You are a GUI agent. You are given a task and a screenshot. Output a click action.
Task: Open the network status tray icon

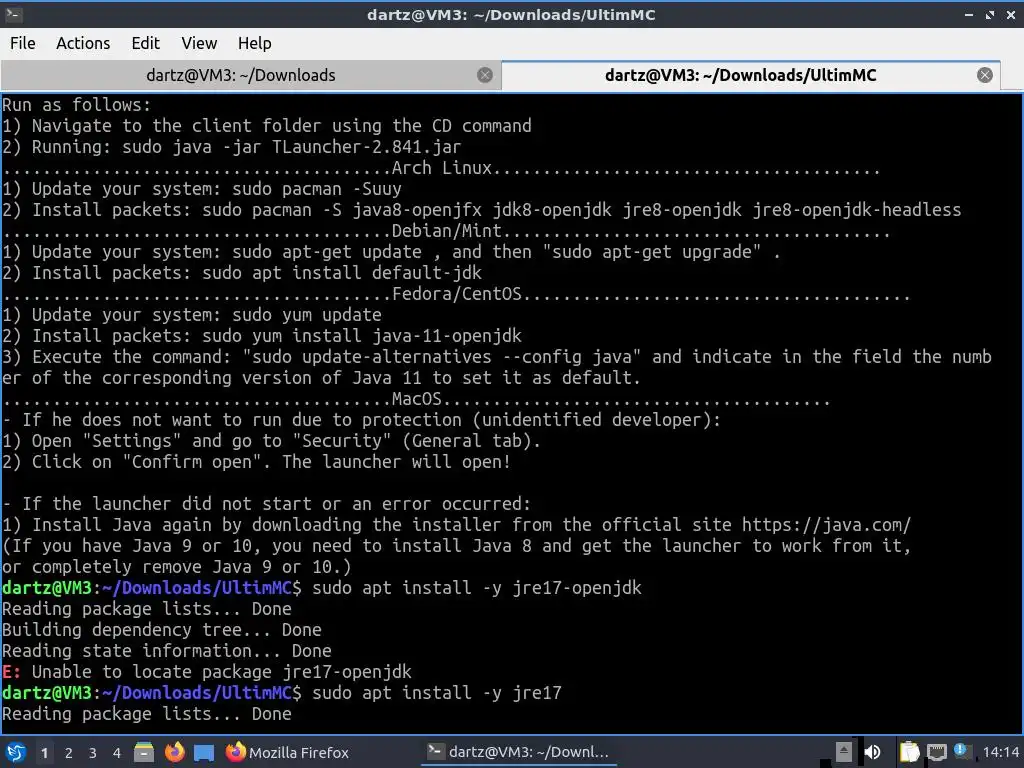tap(936, 752)
